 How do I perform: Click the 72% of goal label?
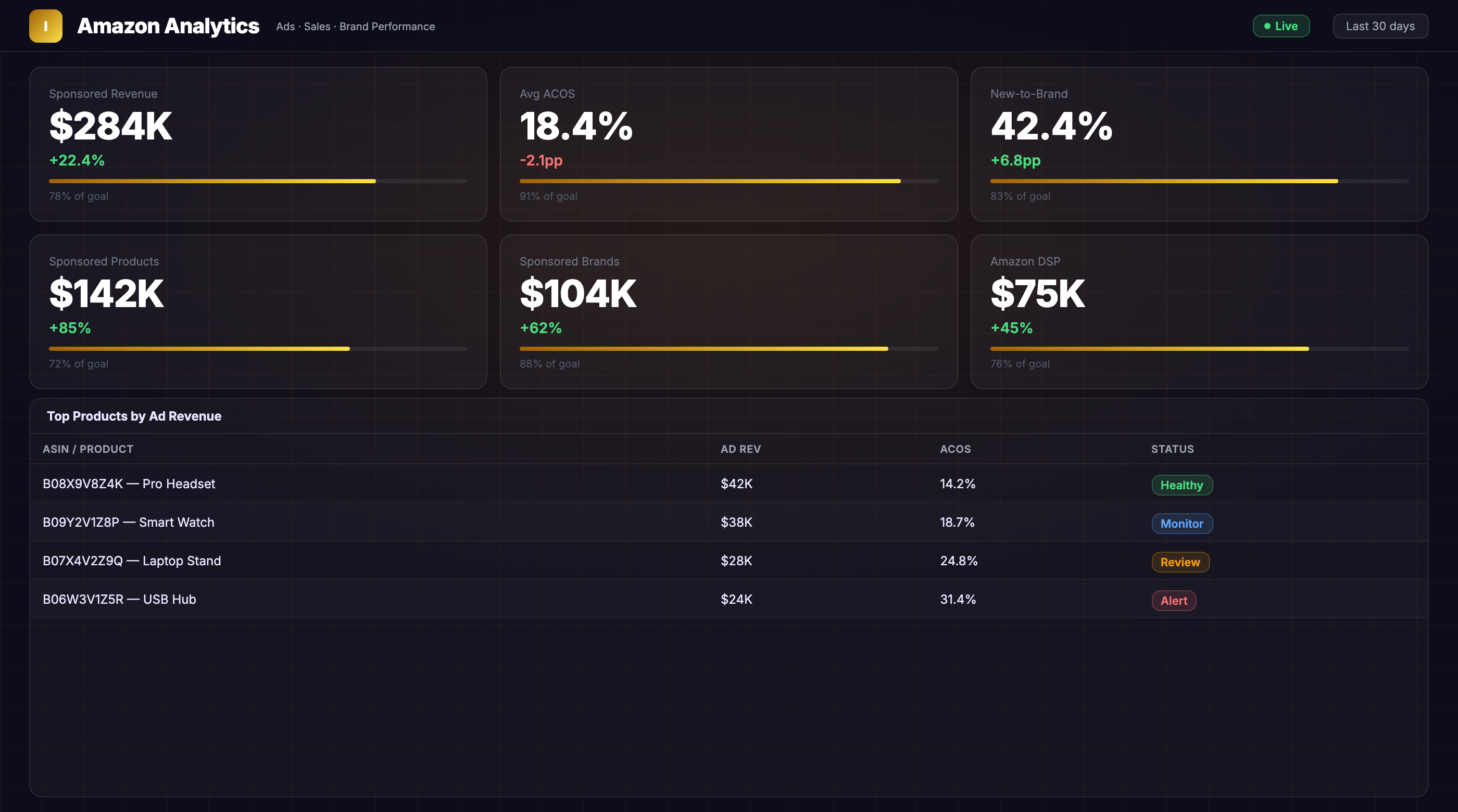coord(79,363)
